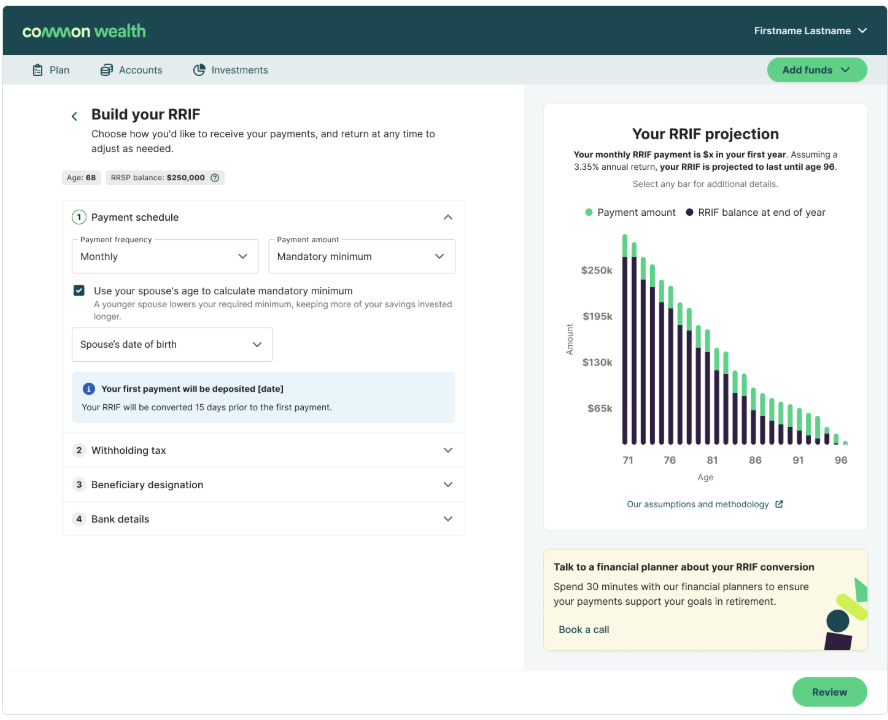The height and width of the screenshot is (720, 888).
Task: Select the first chart bar at age 71
Action: [x=625, y=339]
